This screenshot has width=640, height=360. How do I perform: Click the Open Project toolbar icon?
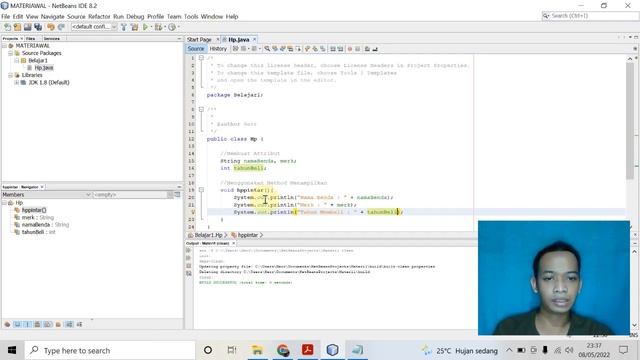(27, 27)
